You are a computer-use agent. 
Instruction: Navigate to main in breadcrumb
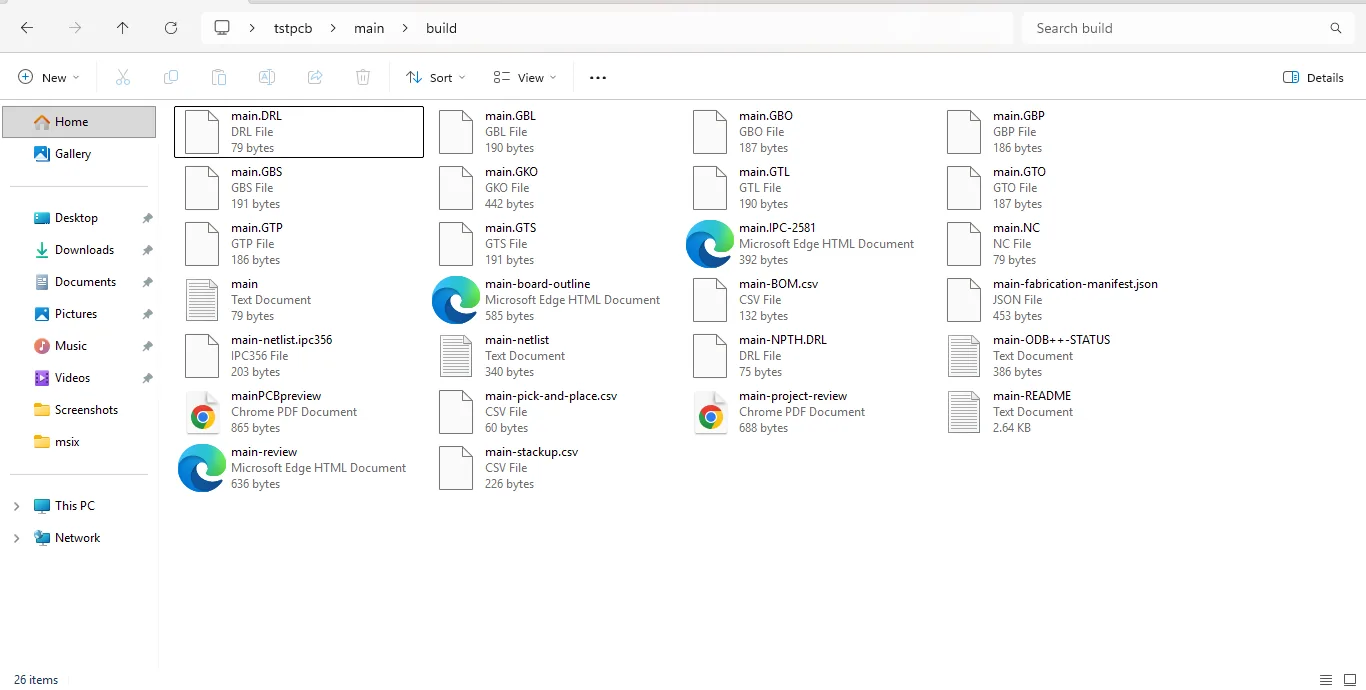pos(369,28)
